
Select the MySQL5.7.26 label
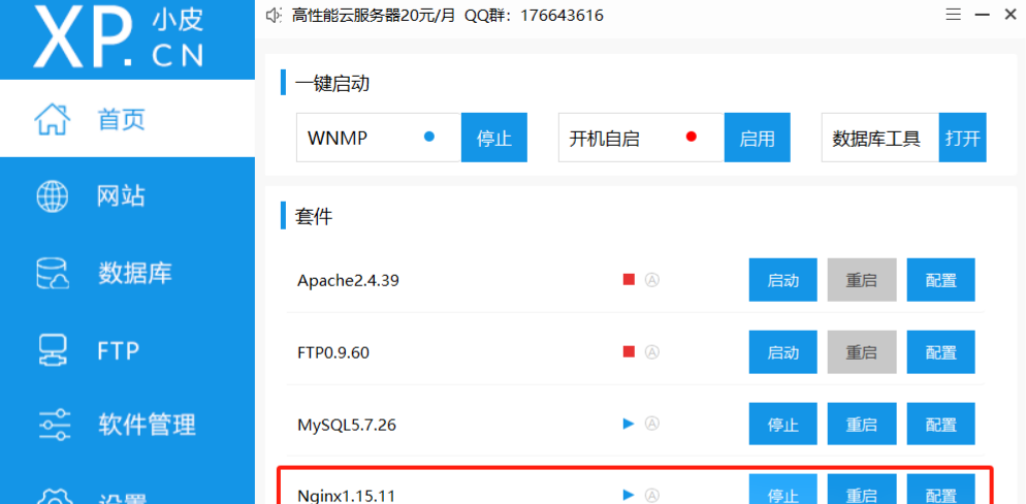tap(347, 425)
